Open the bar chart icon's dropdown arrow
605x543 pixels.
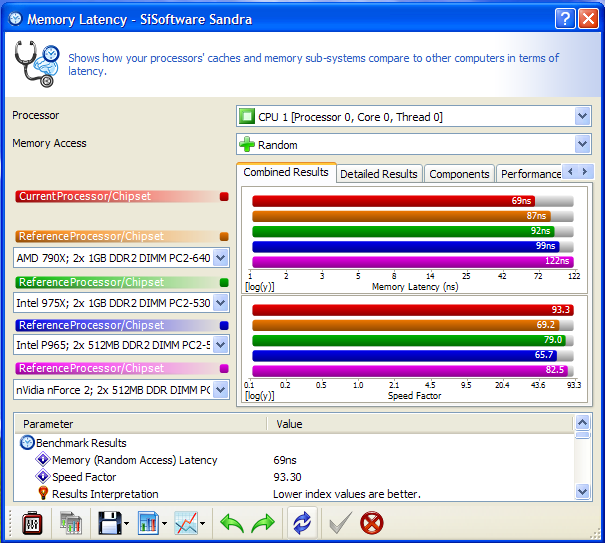tap(164, 524)
